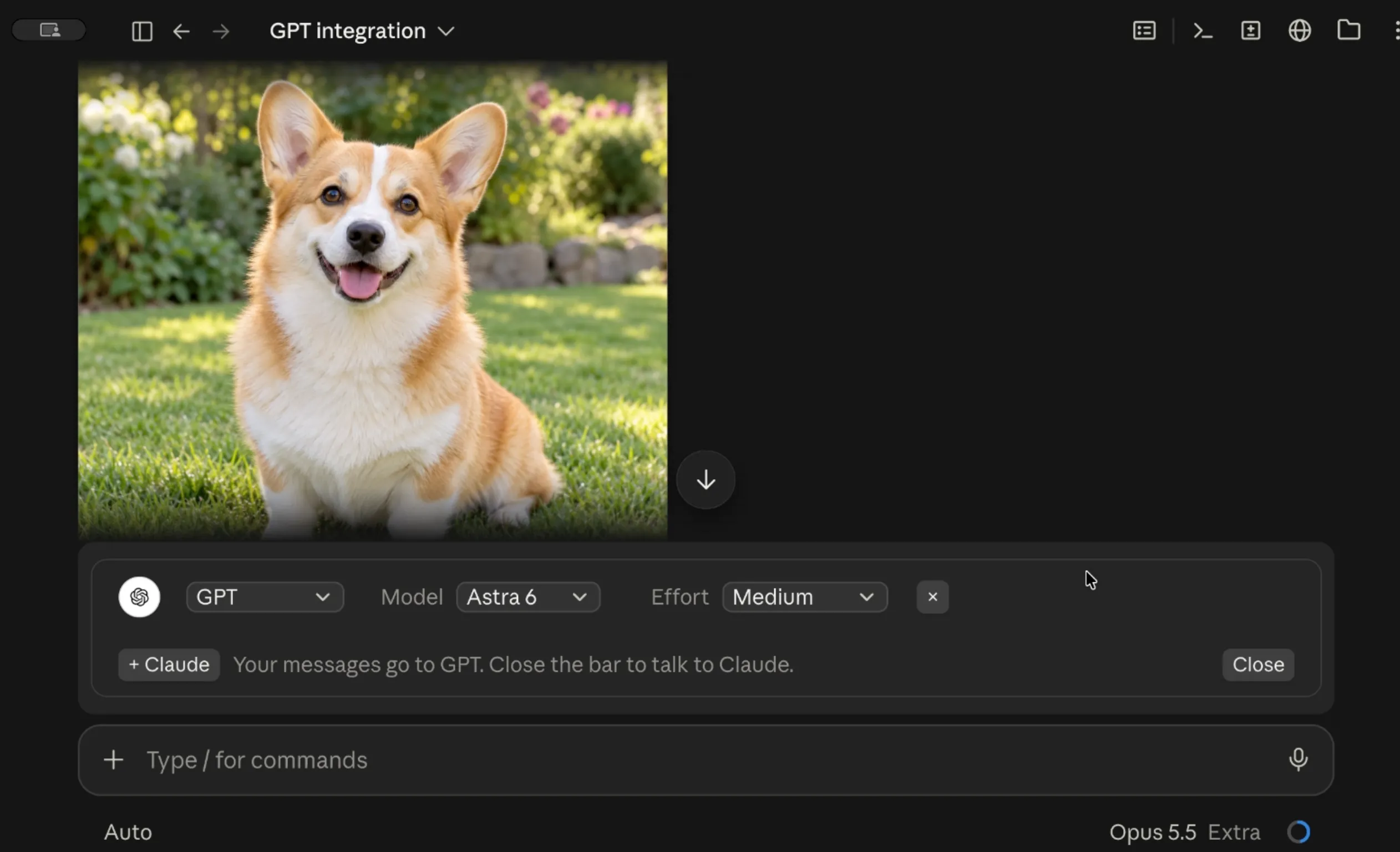This screenshot has height=852, width=1400.
Task: Toggle the sidebar panel icon
Action: (141, 31)
